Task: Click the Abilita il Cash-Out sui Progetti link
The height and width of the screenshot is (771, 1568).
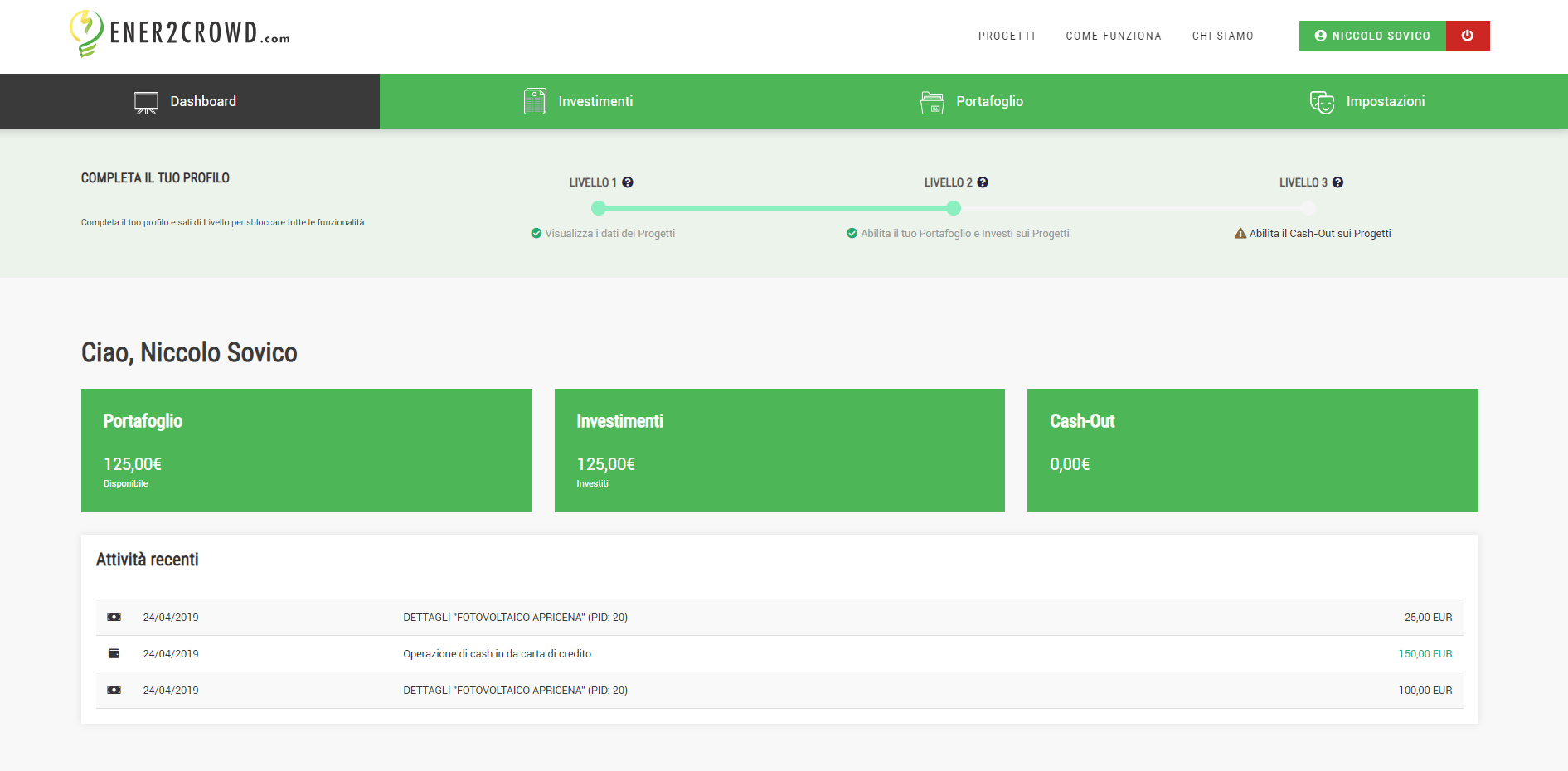Action: (1320, 234)
